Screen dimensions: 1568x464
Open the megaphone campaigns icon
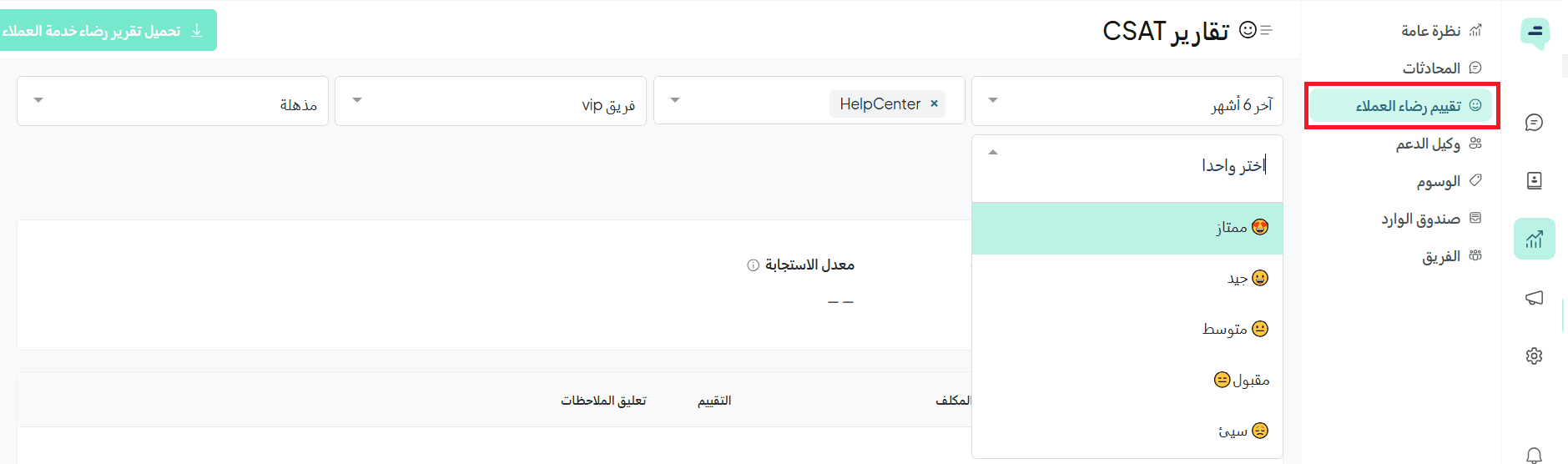pyautogui.click(x=1534, y=297)
